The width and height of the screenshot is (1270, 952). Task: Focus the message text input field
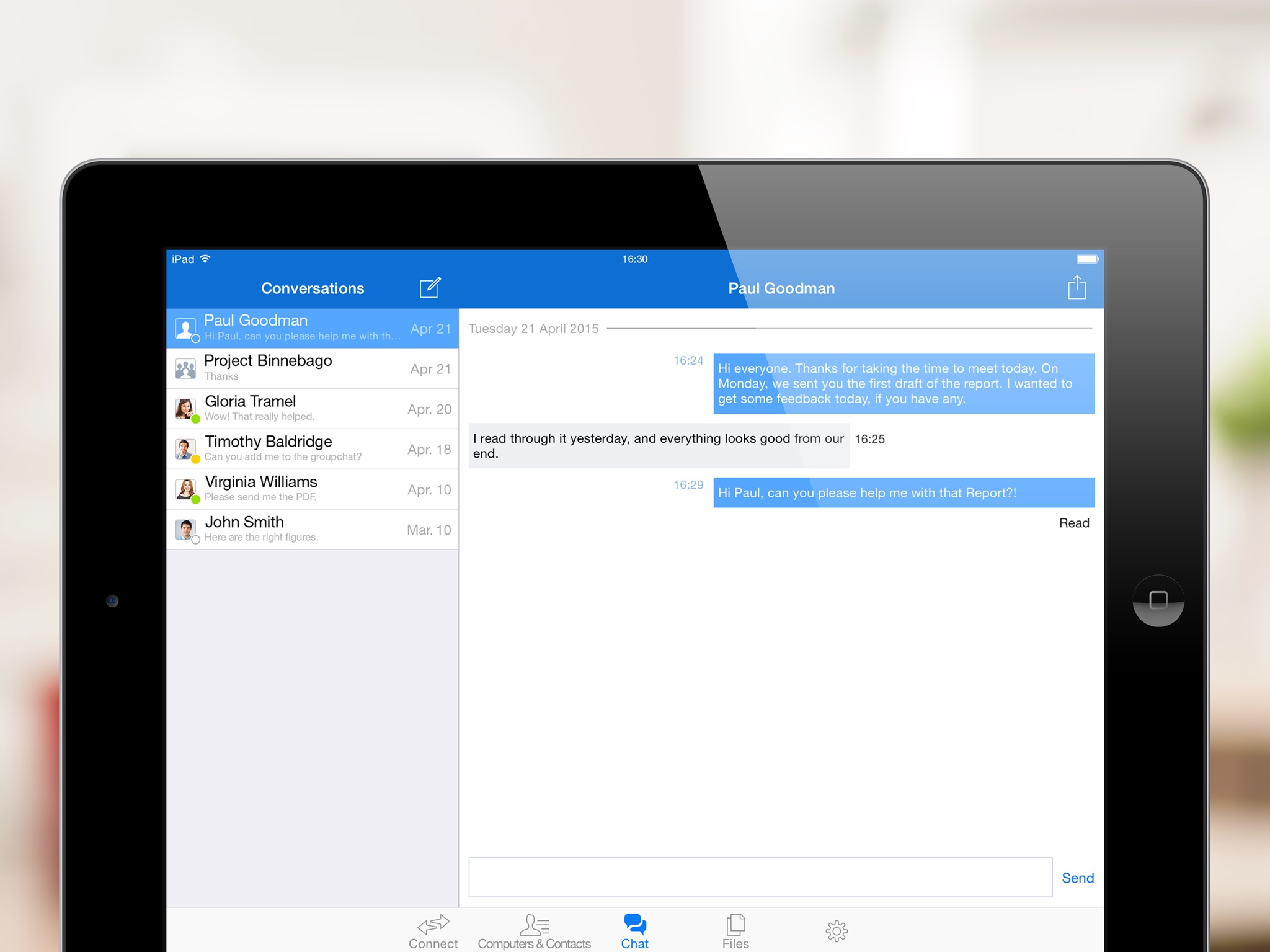(x=760, y=877)
